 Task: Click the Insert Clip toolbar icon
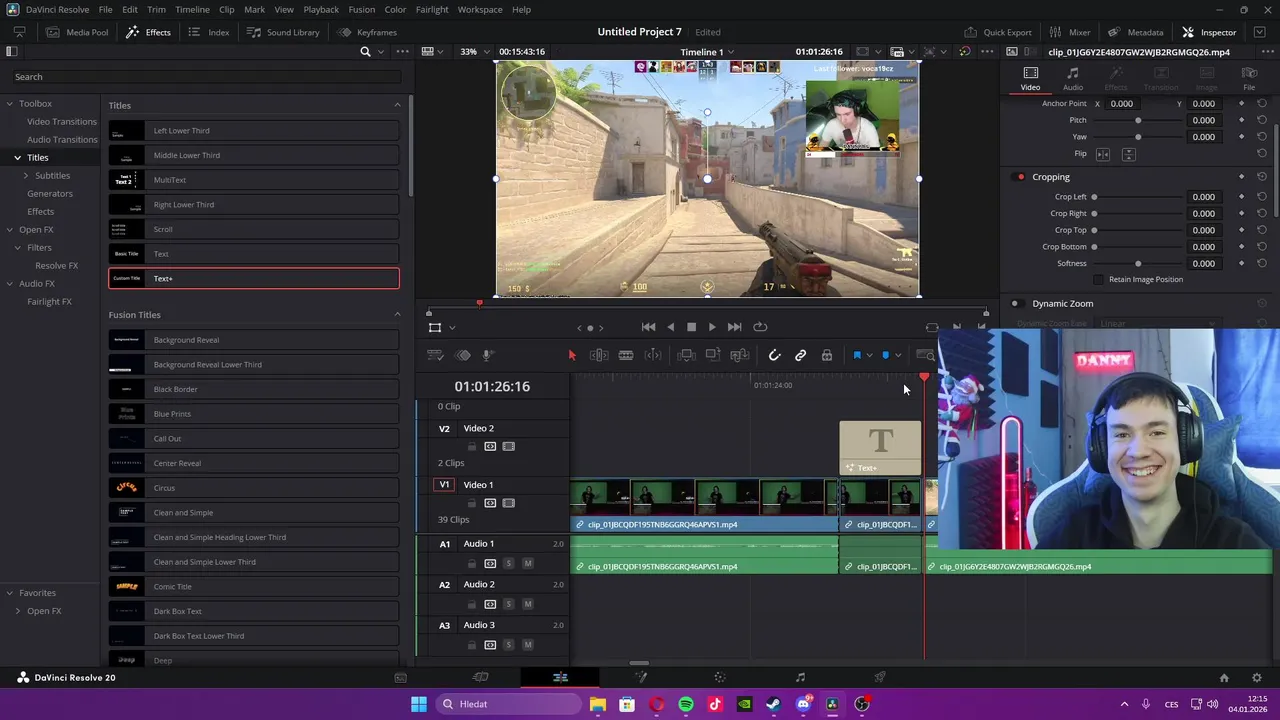pos(686,355)
